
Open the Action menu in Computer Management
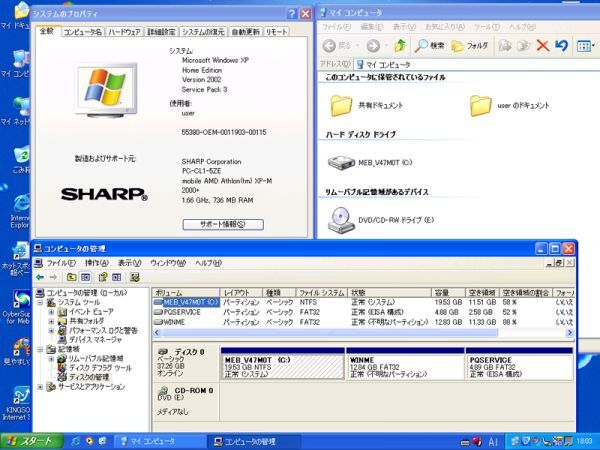point(96,263)
